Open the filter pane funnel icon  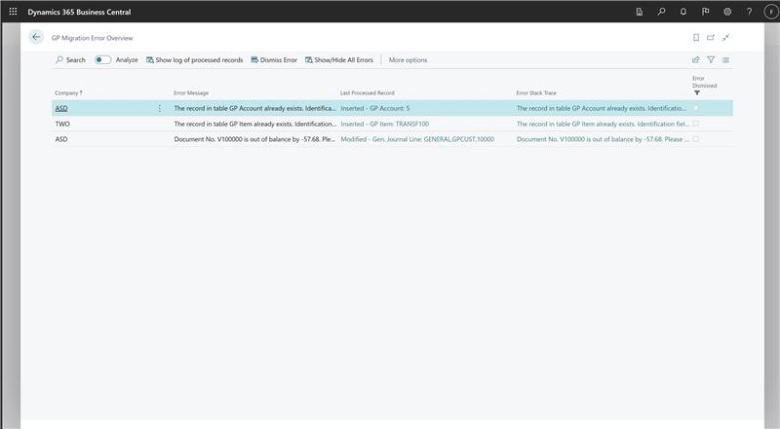point(711,60)
